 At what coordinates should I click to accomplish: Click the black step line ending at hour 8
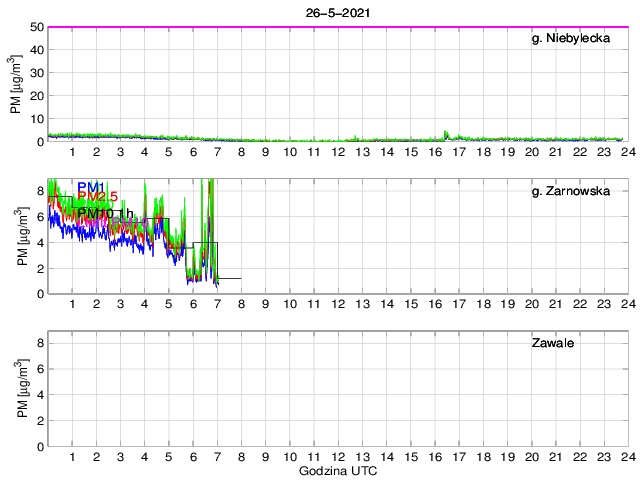(x=229, y=278)
